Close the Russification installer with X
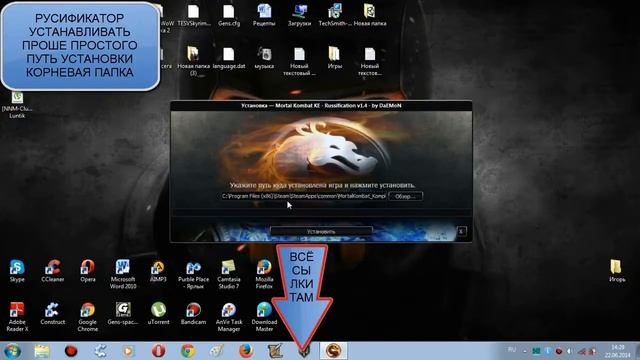The image size is (640, 360). [x=461, y=231]
